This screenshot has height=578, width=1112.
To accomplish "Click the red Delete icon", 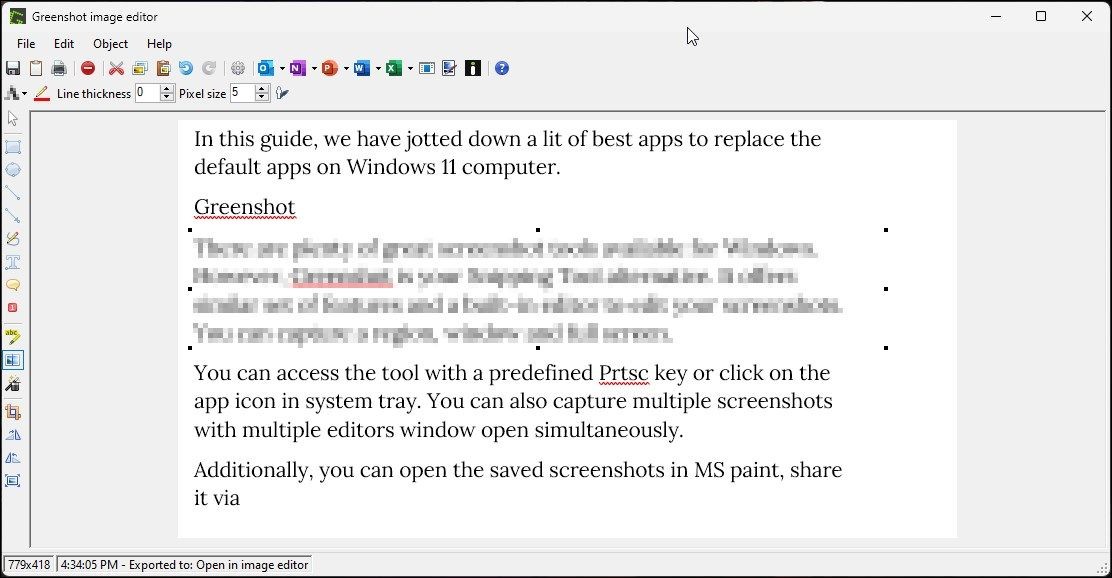I will coord(88,68).
